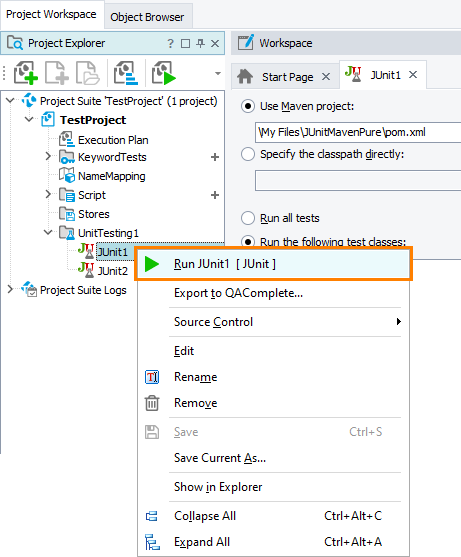
Task: Toggle the Project Explorer pin icon
Action: click(200, 44)
